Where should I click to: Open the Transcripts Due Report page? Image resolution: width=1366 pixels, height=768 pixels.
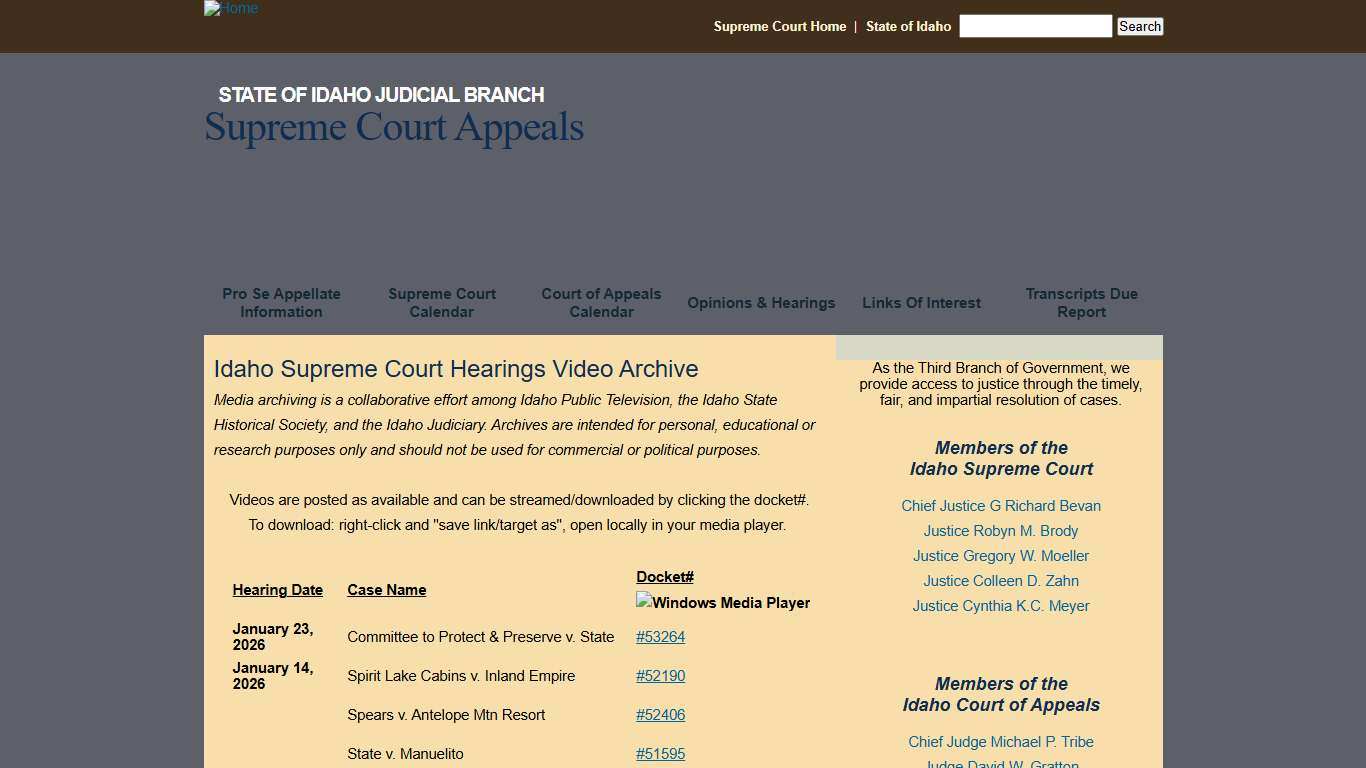pos(1081,303)
